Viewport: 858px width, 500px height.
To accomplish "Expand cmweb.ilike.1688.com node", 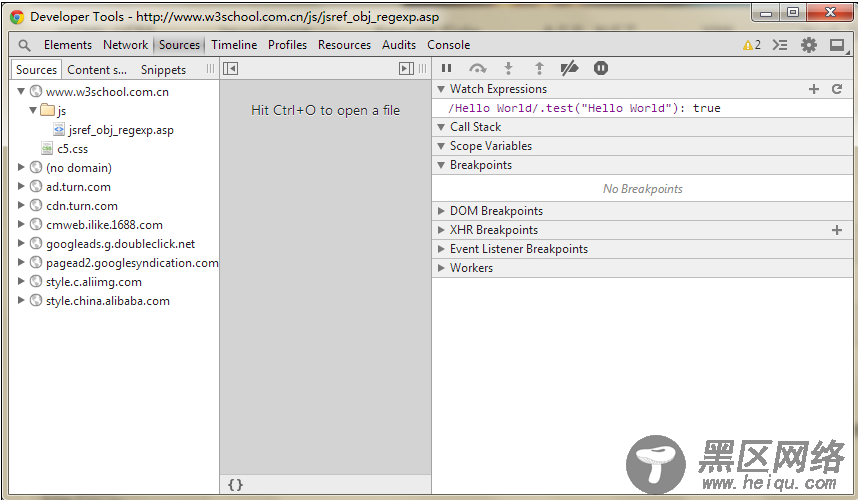I will 21,224.
